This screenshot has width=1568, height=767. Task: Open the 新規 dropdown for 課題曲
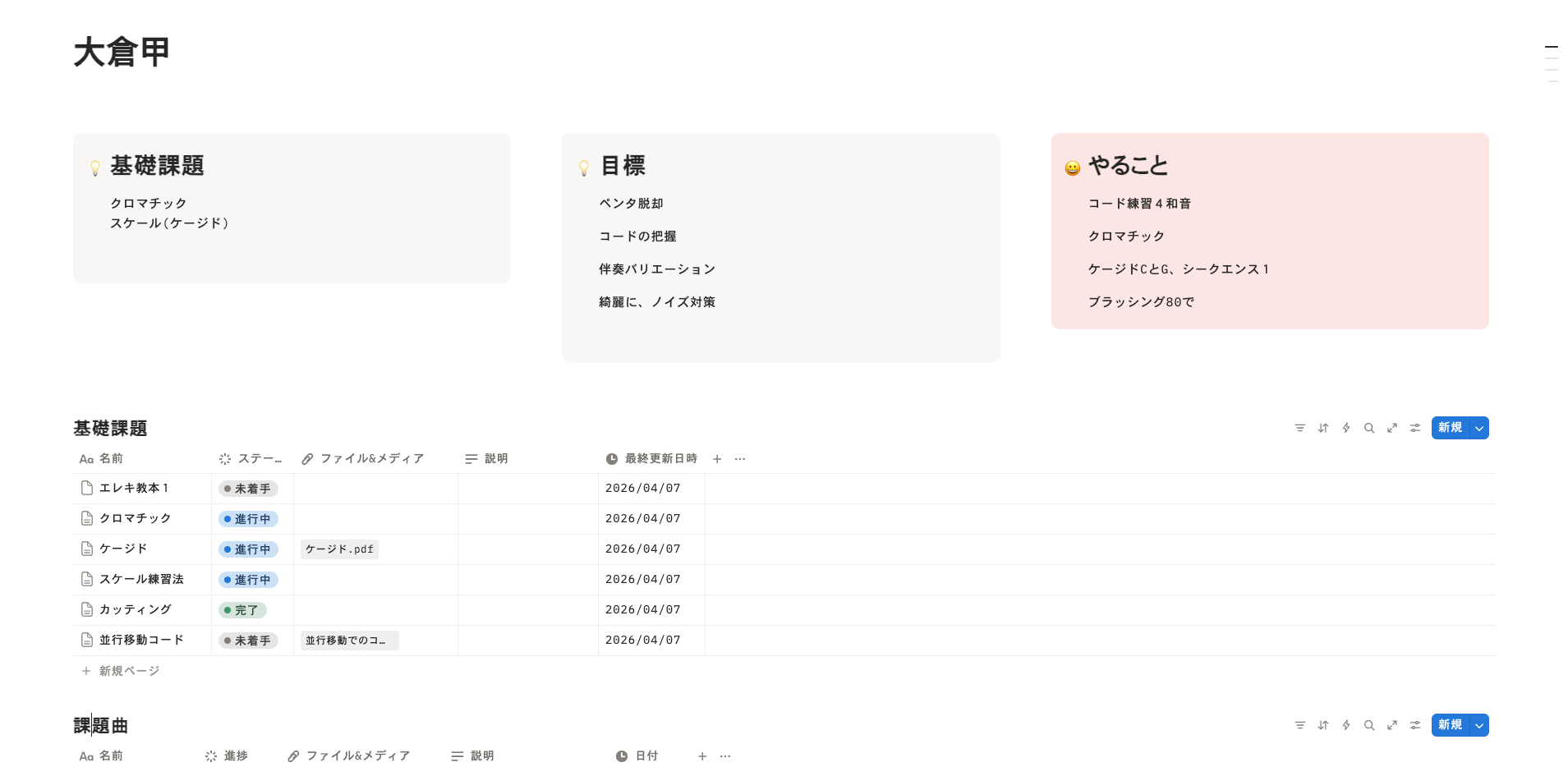(x=1478, y=725)
